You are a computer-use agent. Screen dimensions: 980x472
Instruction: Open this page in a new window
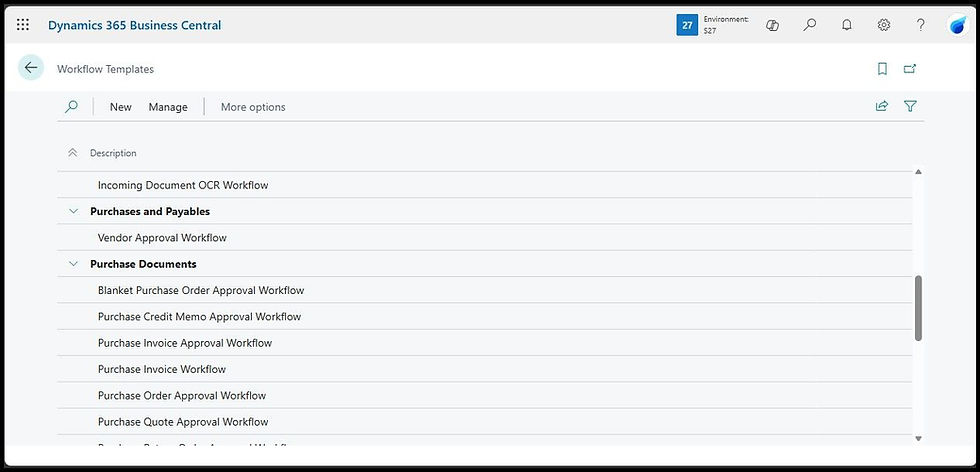910,69
